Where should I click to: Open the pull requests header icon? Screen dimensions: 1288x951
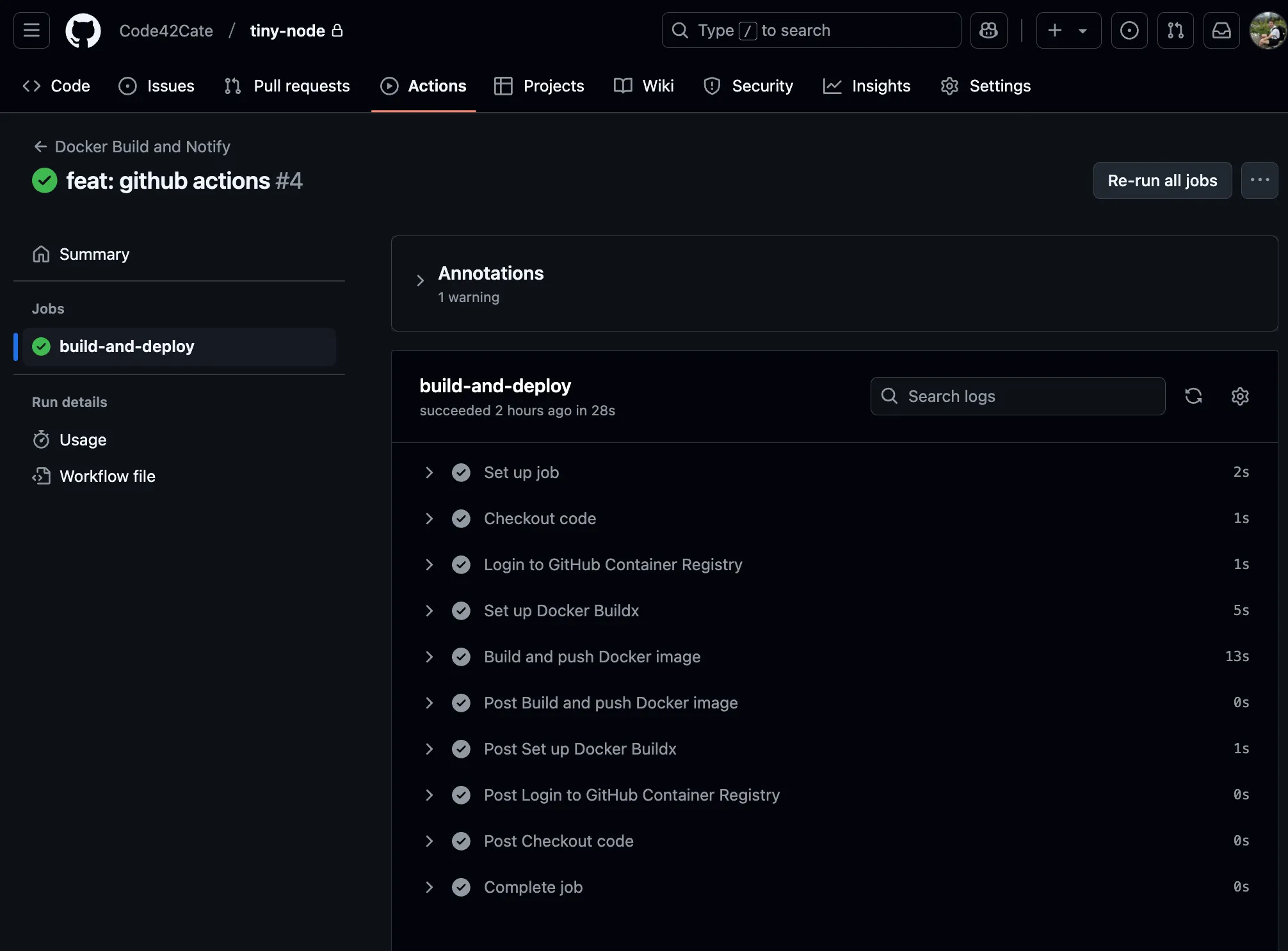click(x=1175, y=30)
